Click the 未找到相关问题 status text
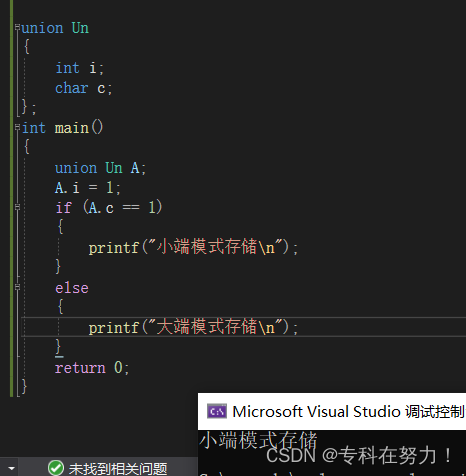 (x=118, y=469)
